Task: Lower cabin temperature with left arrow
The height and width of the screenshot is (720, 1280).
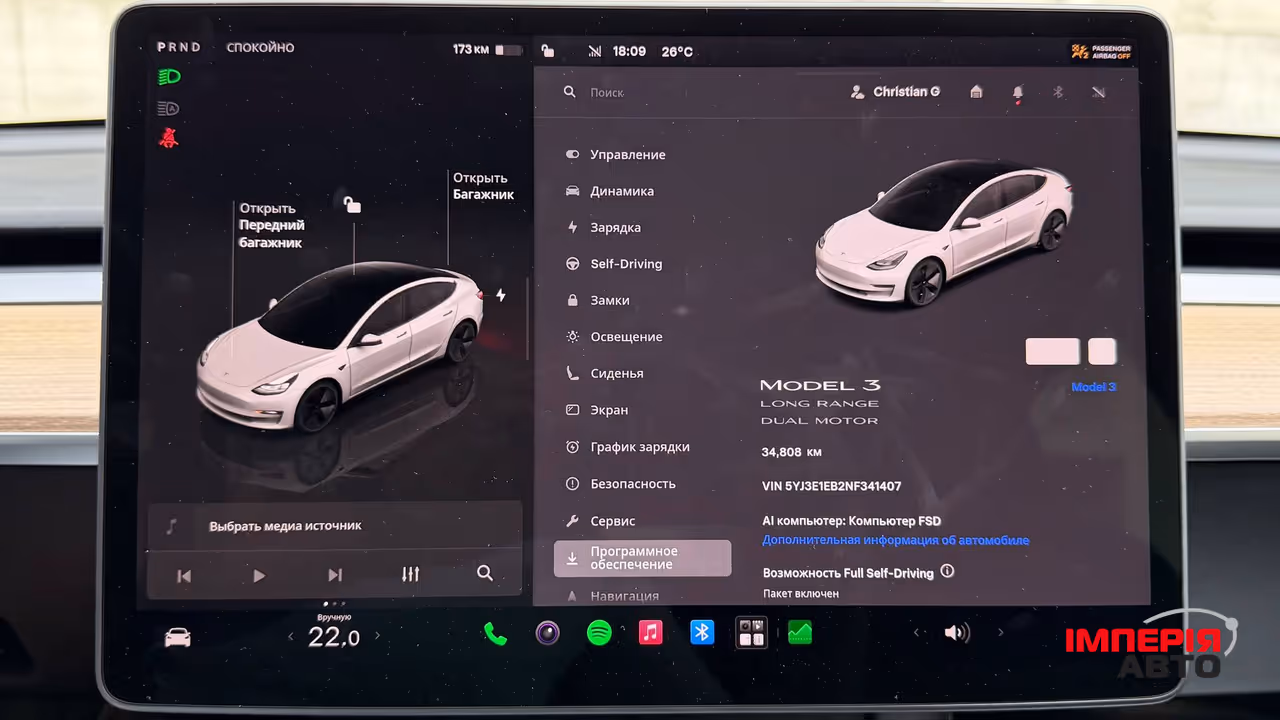Action: [x=291, y=636]
